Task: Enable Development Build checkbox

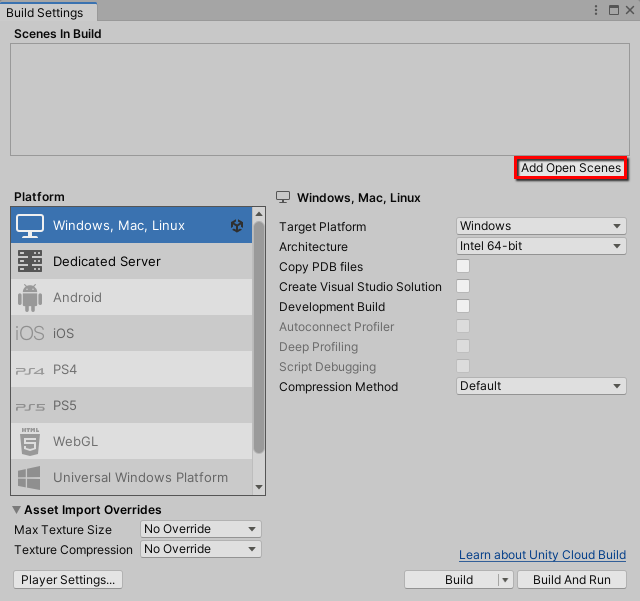Action: click(463, 306)
